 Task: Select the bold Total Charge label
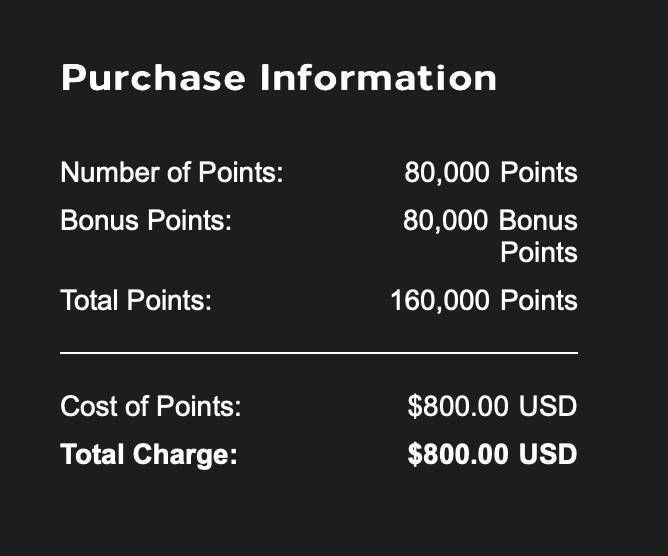[x=149, y=454]
